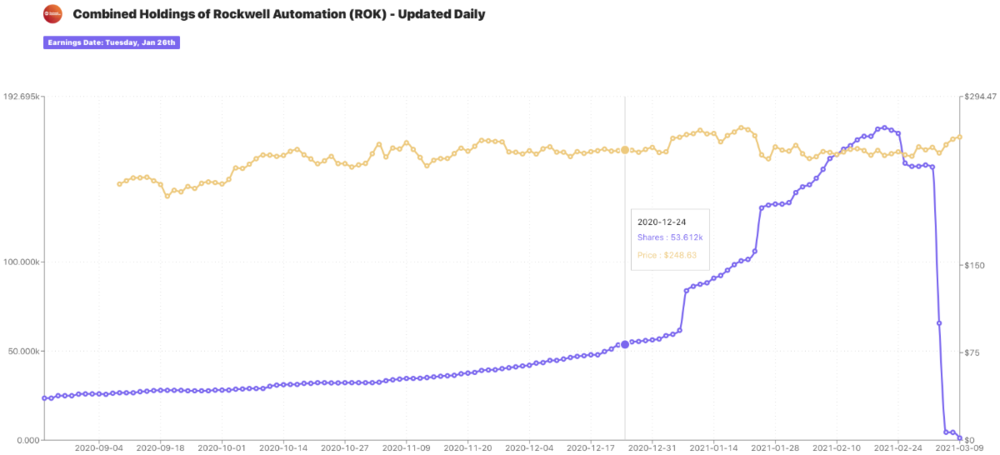Click the red round logo icon
1000x455 pixels.
pyautogui.click(x=52, y=13)
